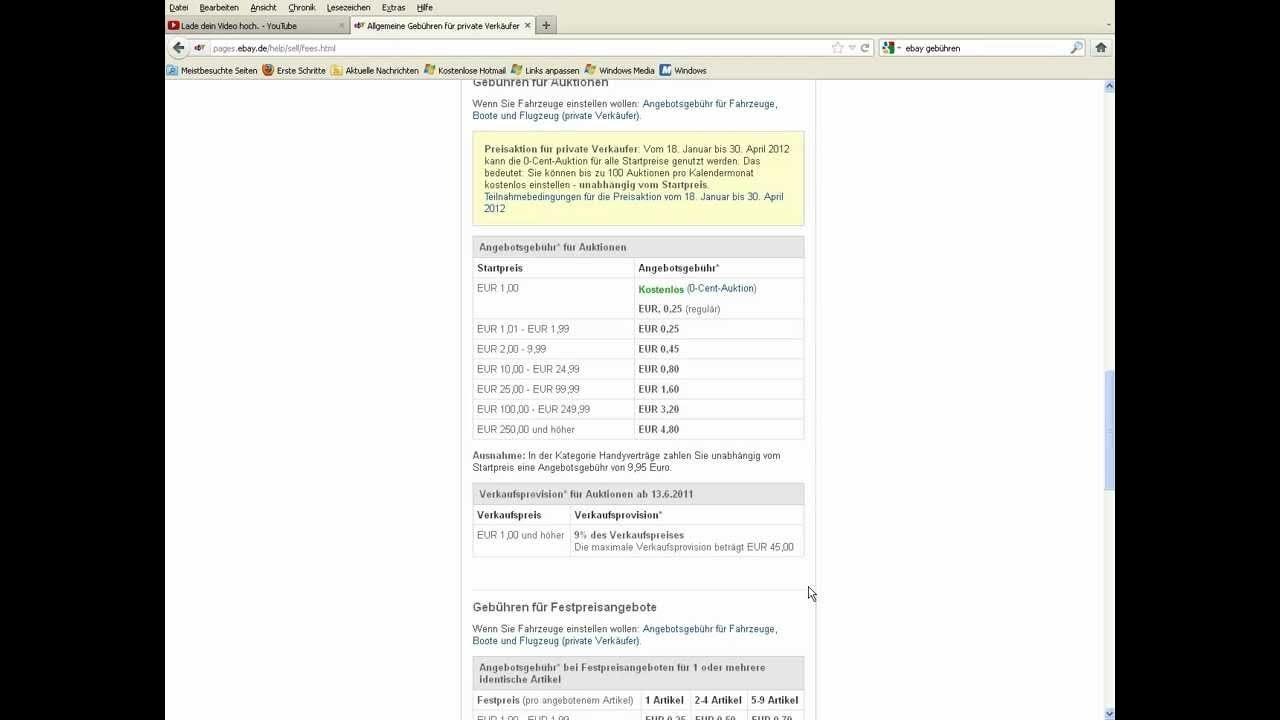Viewport: 1280px width, 720px height.
Task: Reload the page
Action: click(865, 48)
